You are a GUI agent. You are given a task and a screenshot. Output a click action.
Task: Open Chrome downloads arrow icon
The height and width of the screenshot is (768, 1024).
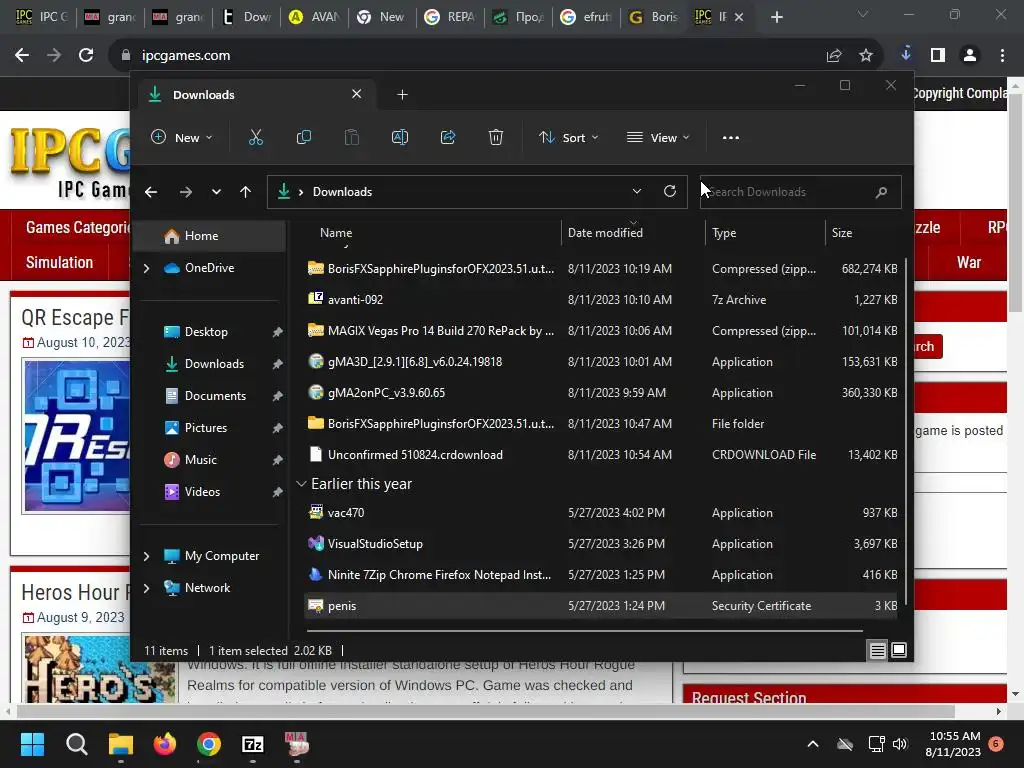coord(905,54)
